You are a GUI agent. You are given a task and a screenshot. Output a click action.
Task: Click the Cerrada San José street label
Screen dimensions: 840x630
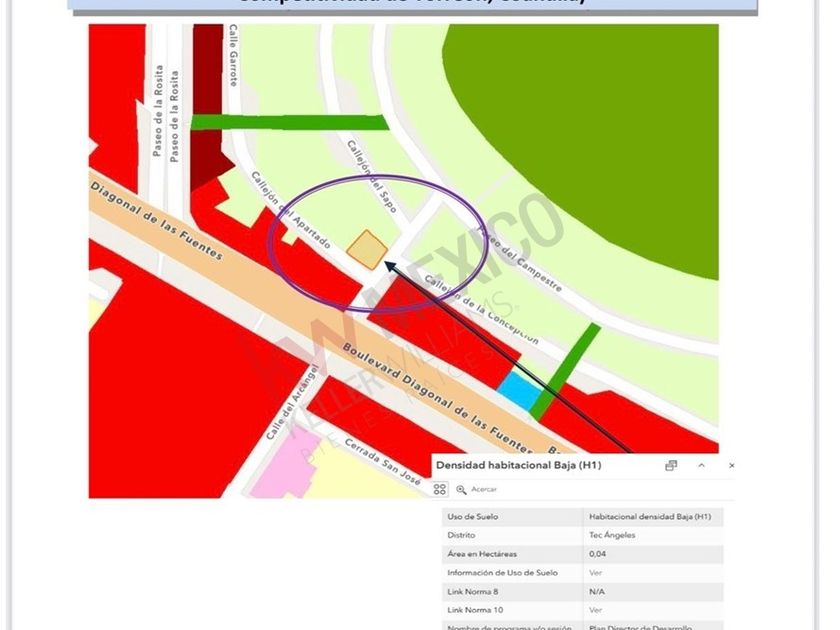[x=382, y=461]
